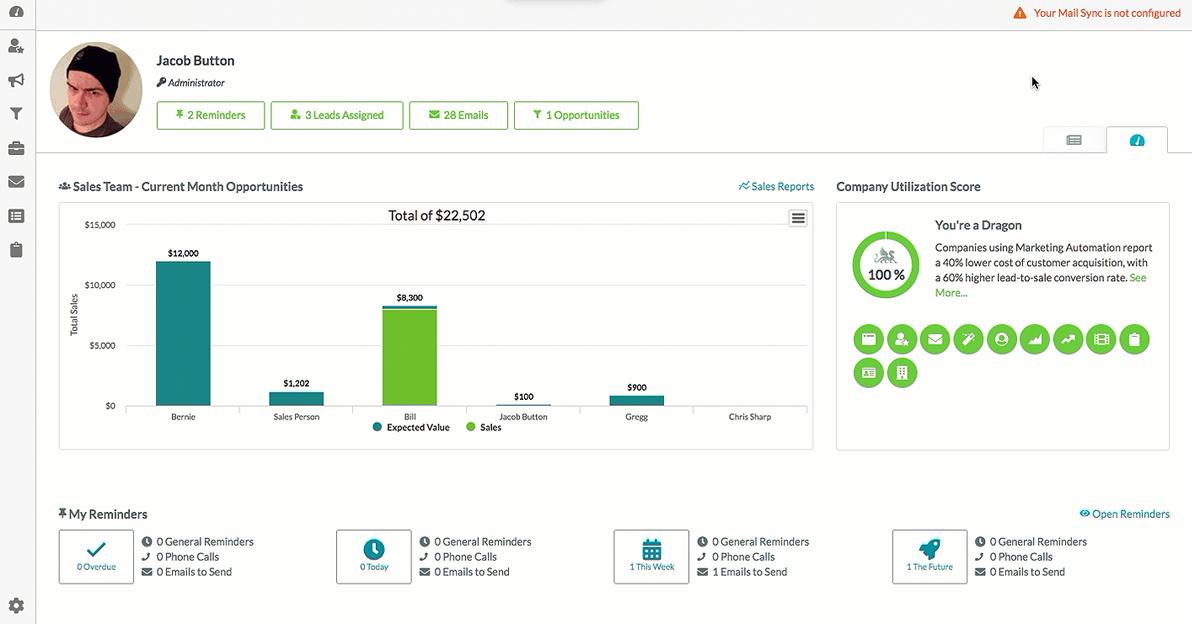Switch to the list view tab
This screenshot has width=1200, height=629.
[x=1074, y=141]
